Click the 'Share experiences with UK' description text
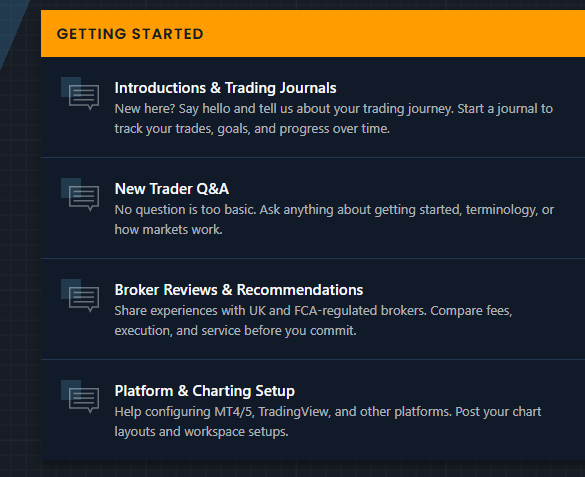This screenshot has width=585, height=477. [x=313, y=321]
